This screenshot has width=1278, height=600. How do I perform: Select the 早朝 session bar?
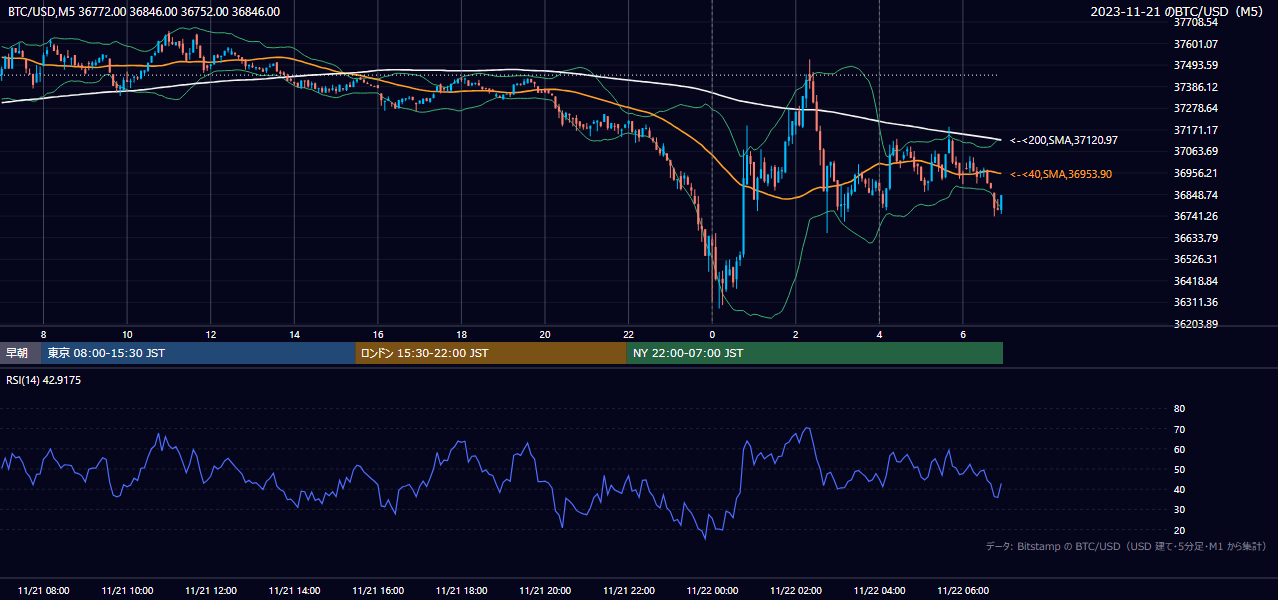(x=20, y=353)
